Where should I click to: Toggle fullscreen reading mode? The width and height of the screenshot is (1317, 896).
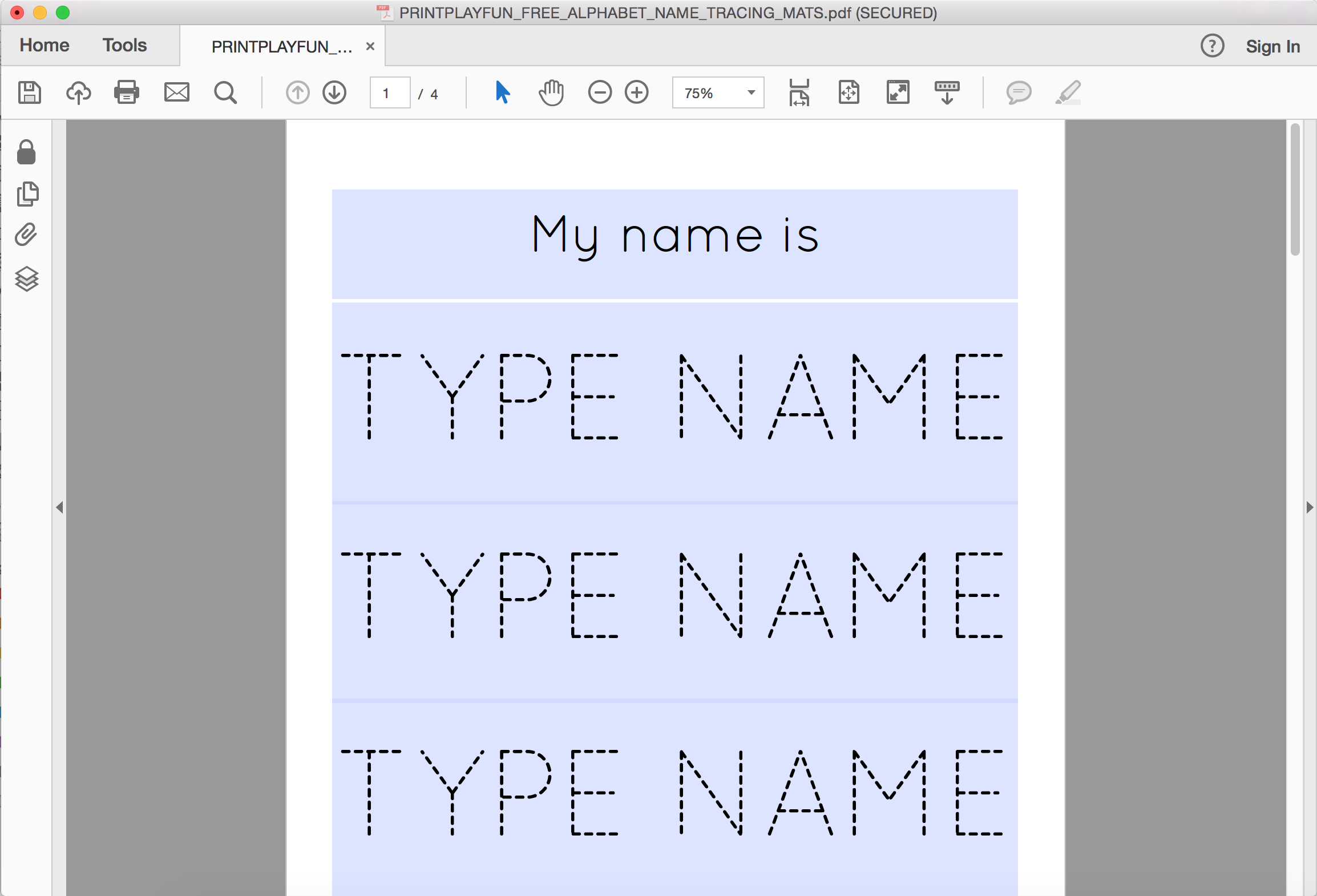click(x=898, y=92)
